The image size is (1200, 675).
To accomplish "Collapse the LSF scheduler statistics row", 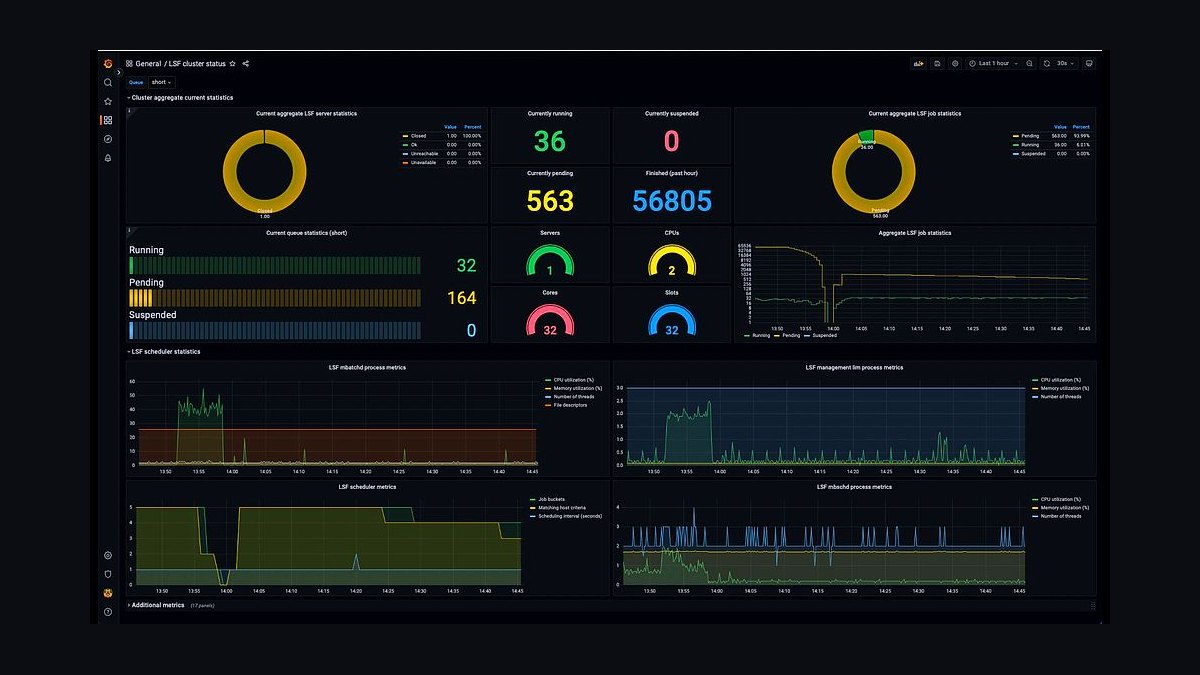I will (164, 352).
